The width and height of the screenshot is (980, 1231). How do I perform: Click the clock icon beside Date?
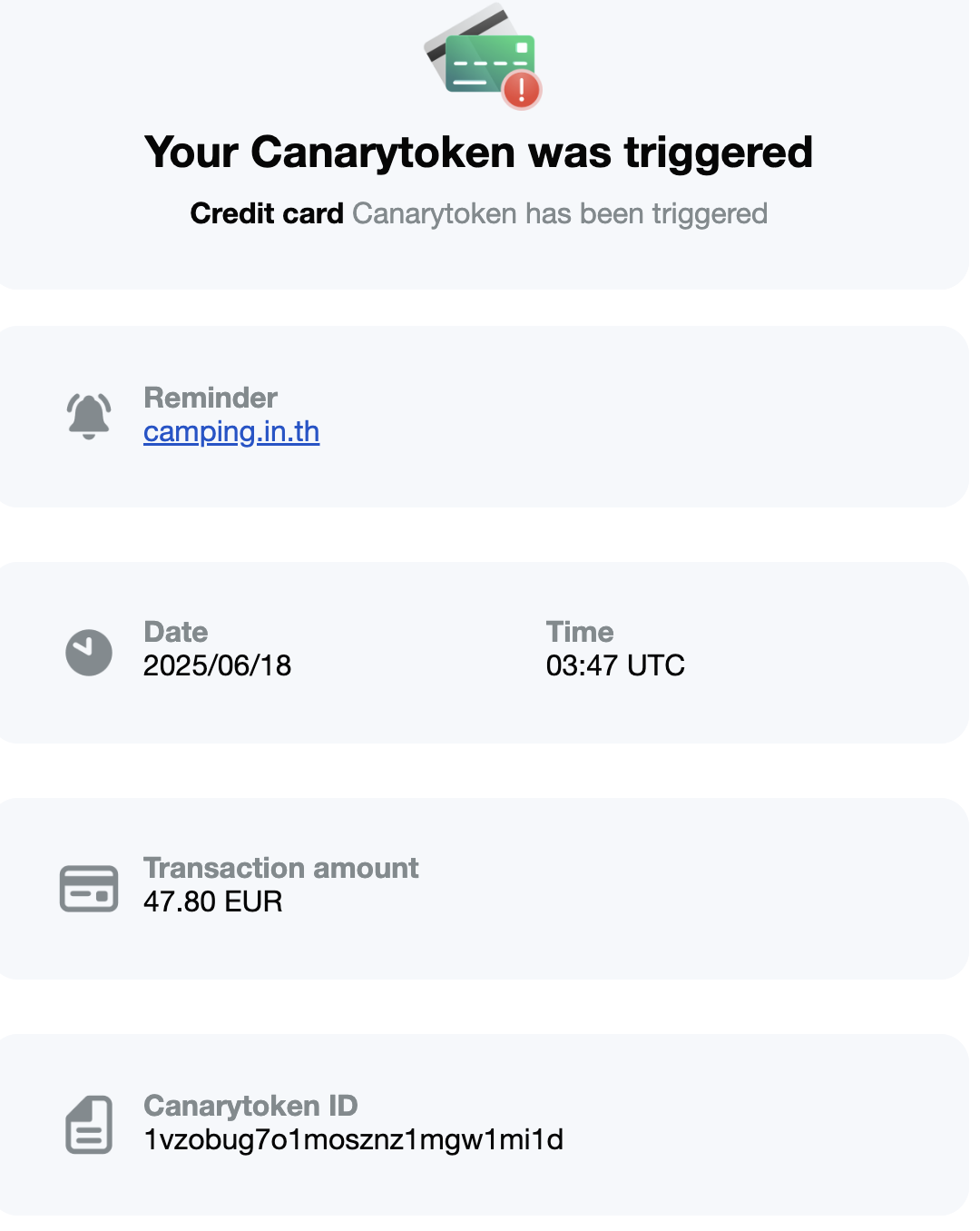pyautogui.click(x=89, y=652)
